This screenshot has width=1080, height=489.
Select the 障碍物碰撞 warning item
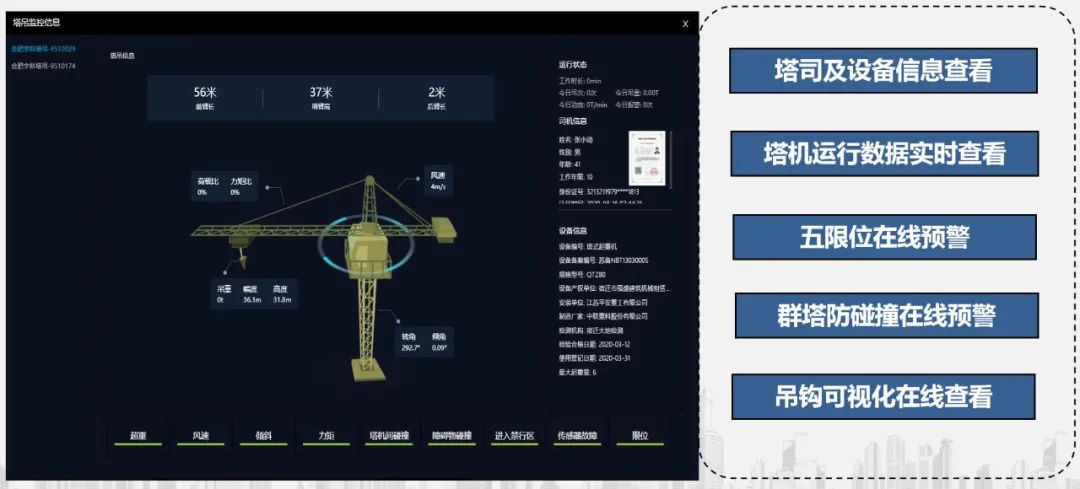point(451,437)
